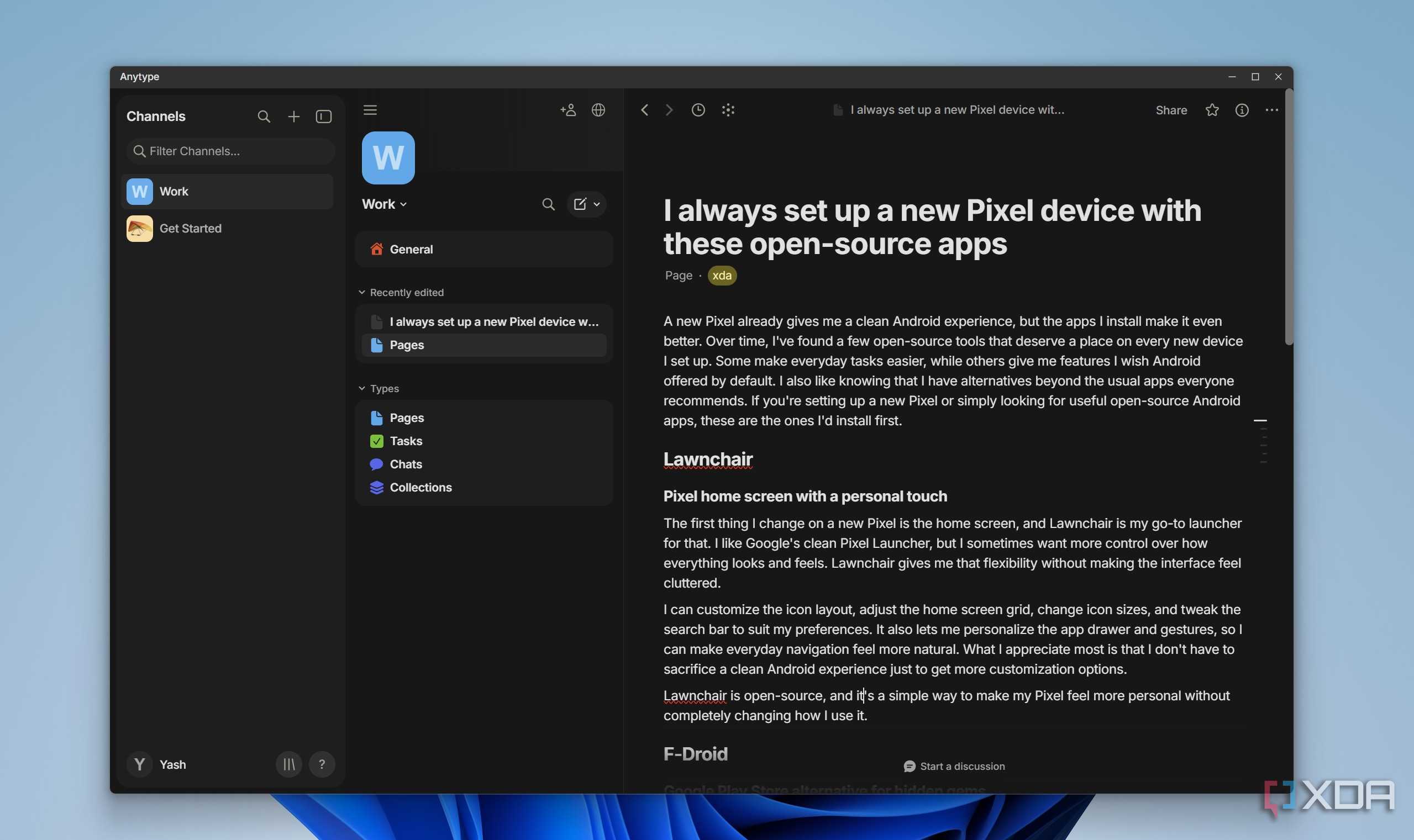This screenshot has width=1414, height=840.
Task: Open Pages under Types
Action: click(484, 418)
